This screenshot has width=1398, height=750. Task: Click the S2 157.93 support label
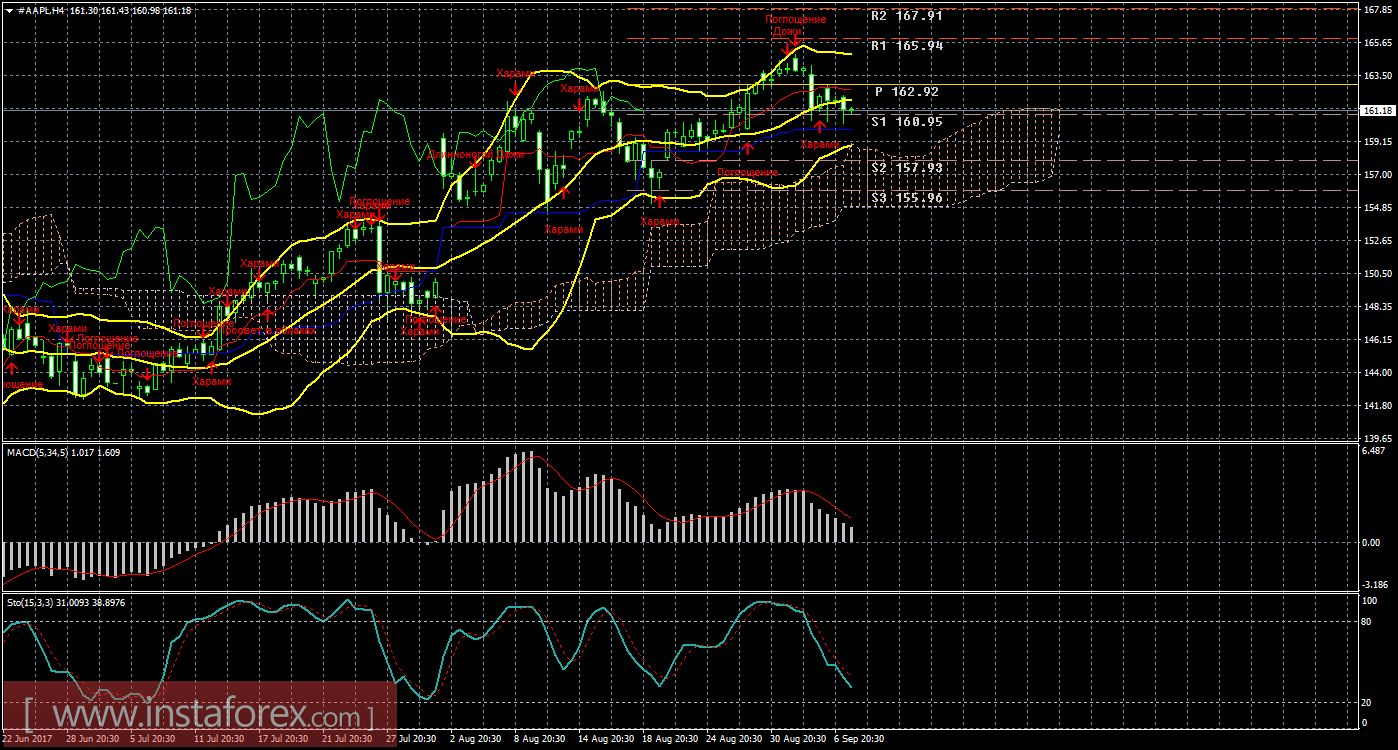[x=906, y=168]
